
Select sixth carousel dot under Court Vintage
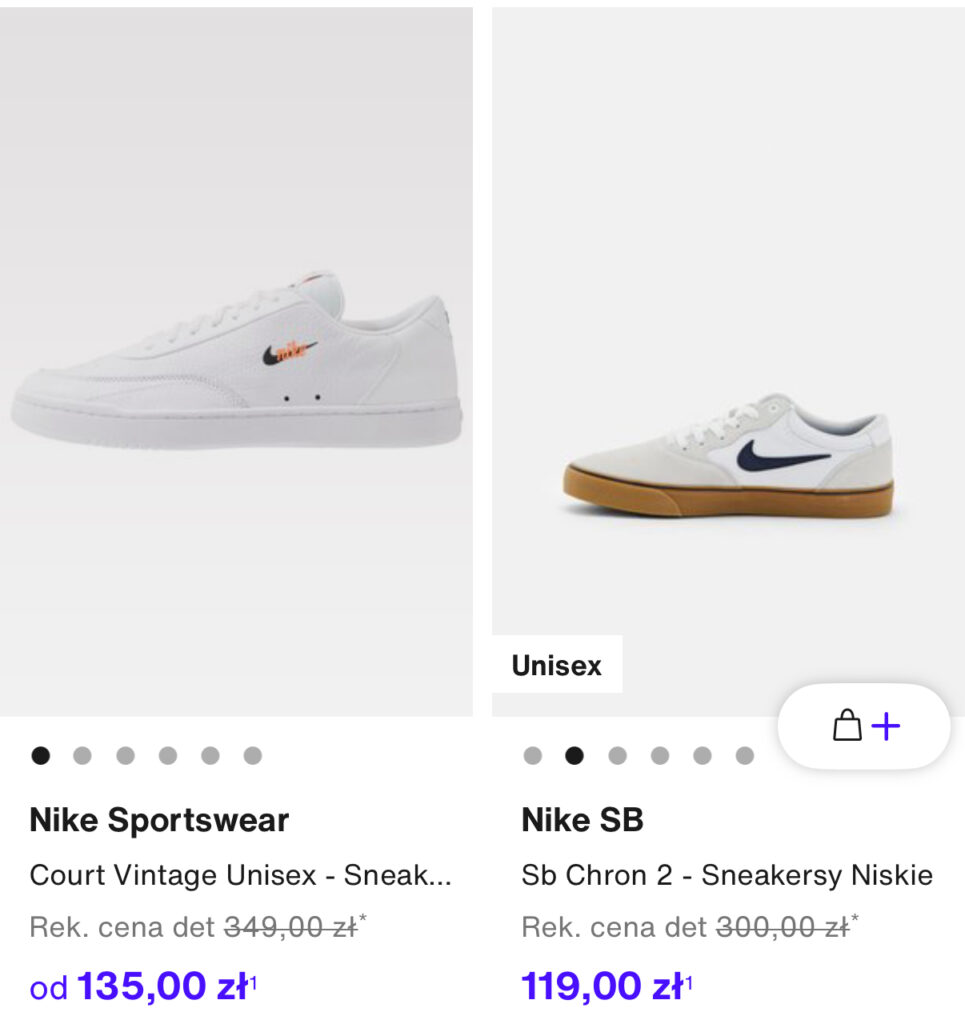(x=253, y=756)
